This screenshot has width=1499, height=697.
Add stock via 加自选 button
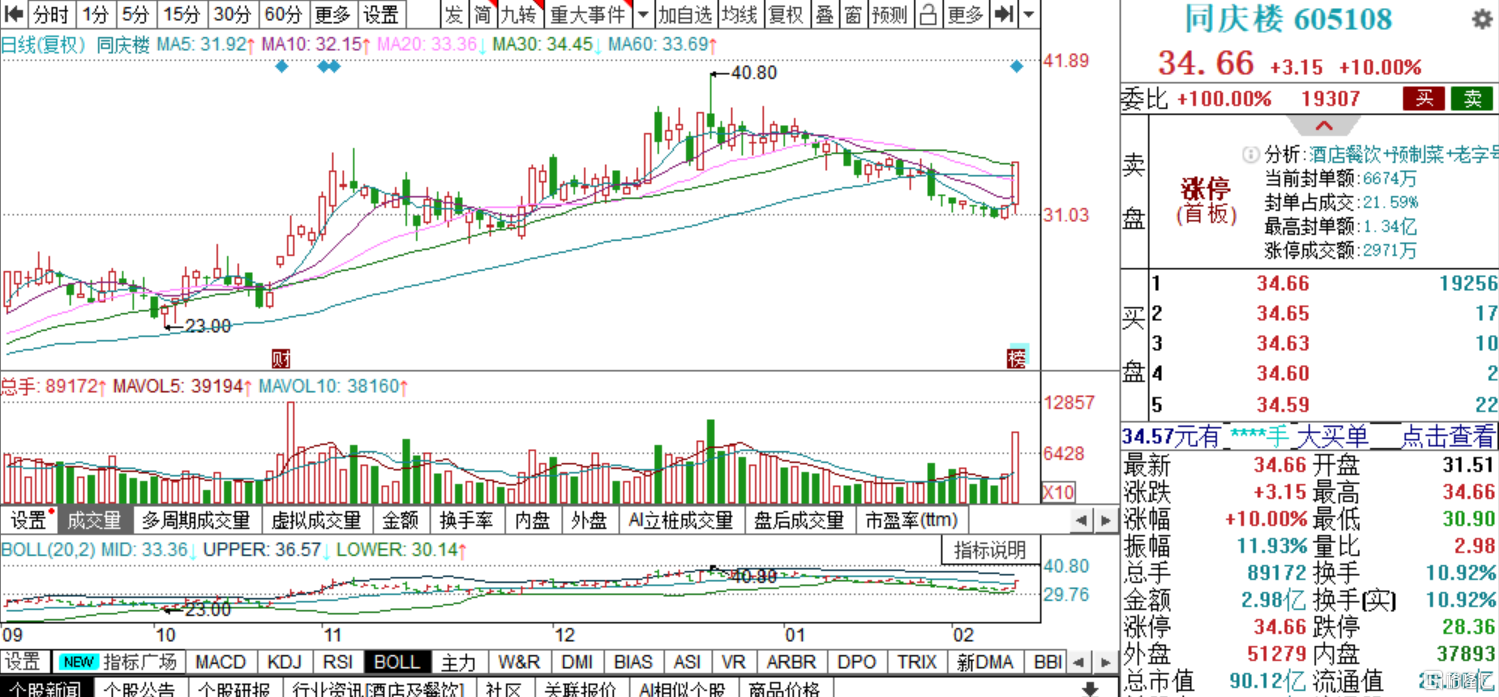tap(685, 14)
